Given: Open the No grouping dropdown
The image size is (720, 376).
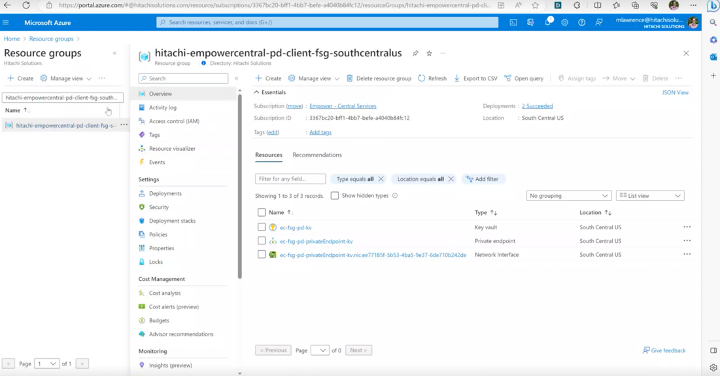Looking at the screenshot, I should coord(568,196).
